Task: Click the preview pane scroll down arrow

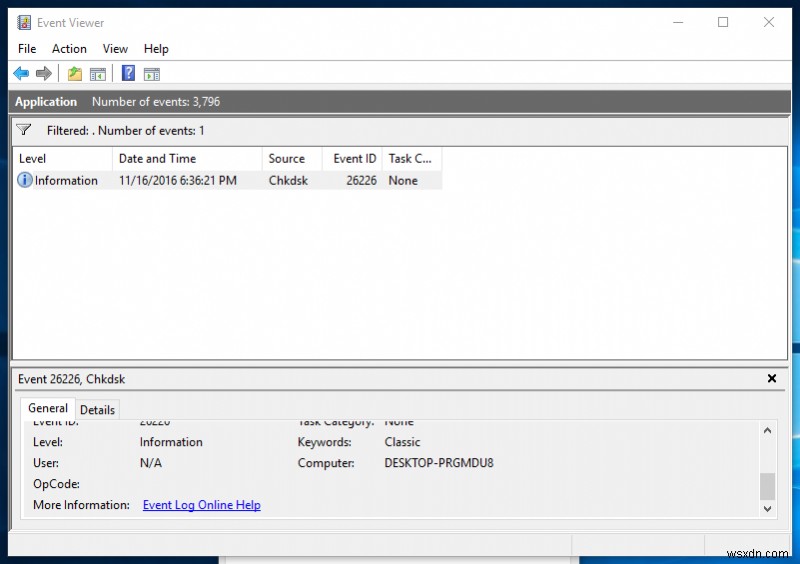Action: [x=767, y=509]
